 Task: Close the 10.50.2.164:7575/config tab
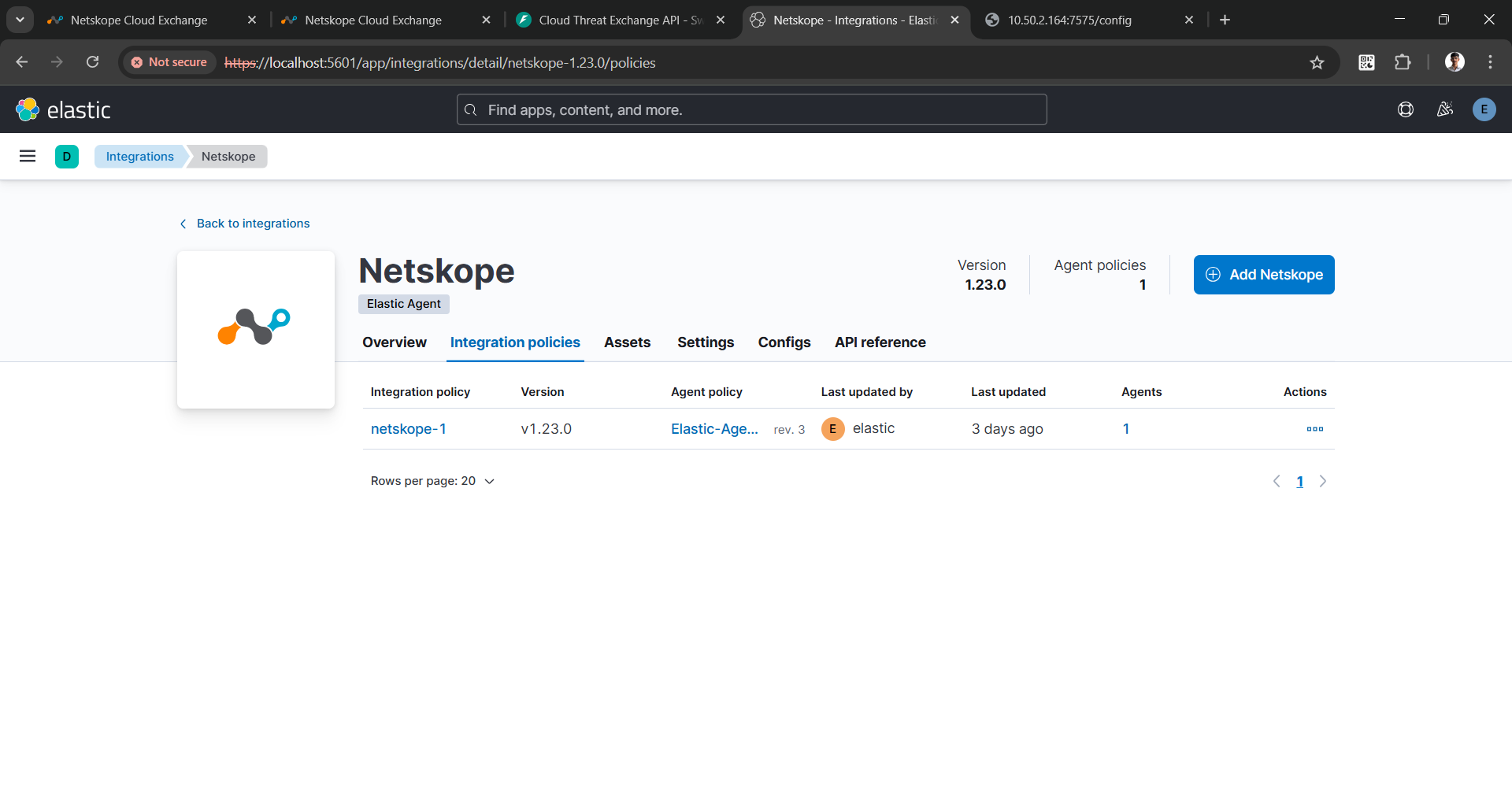(x=1189, y=20)
